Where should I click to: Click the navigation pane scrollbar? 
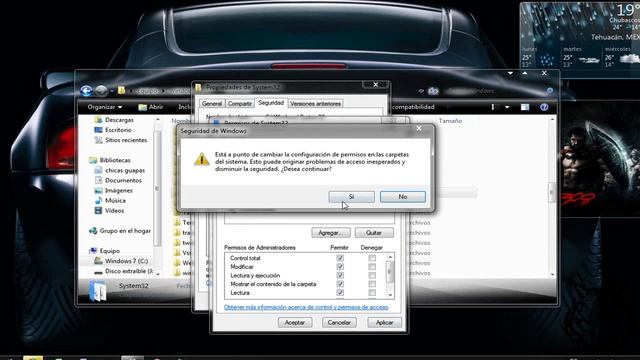157,189
